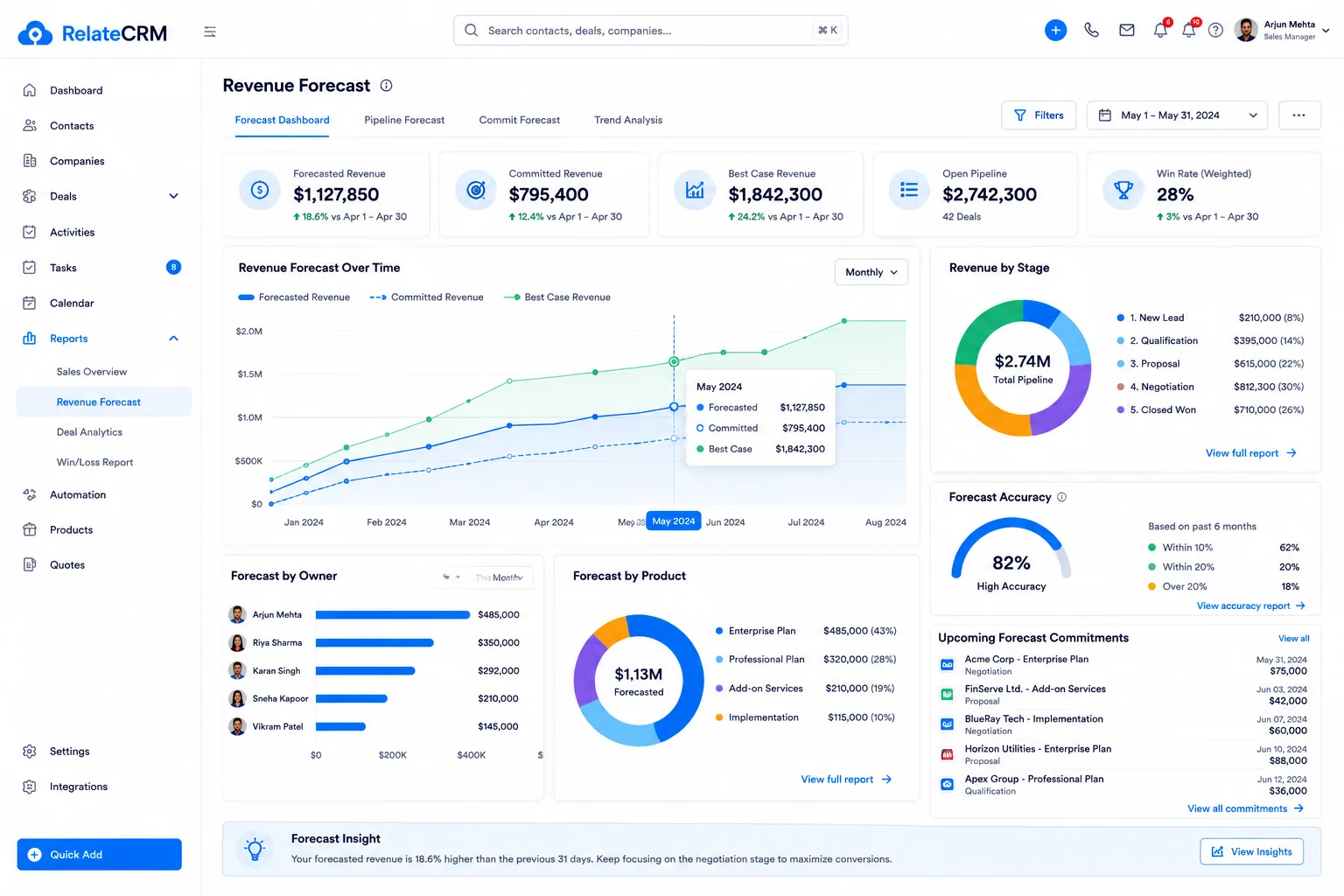1344x896 pixels.
Task: Open View accuracy report link
Action: 1250,605
